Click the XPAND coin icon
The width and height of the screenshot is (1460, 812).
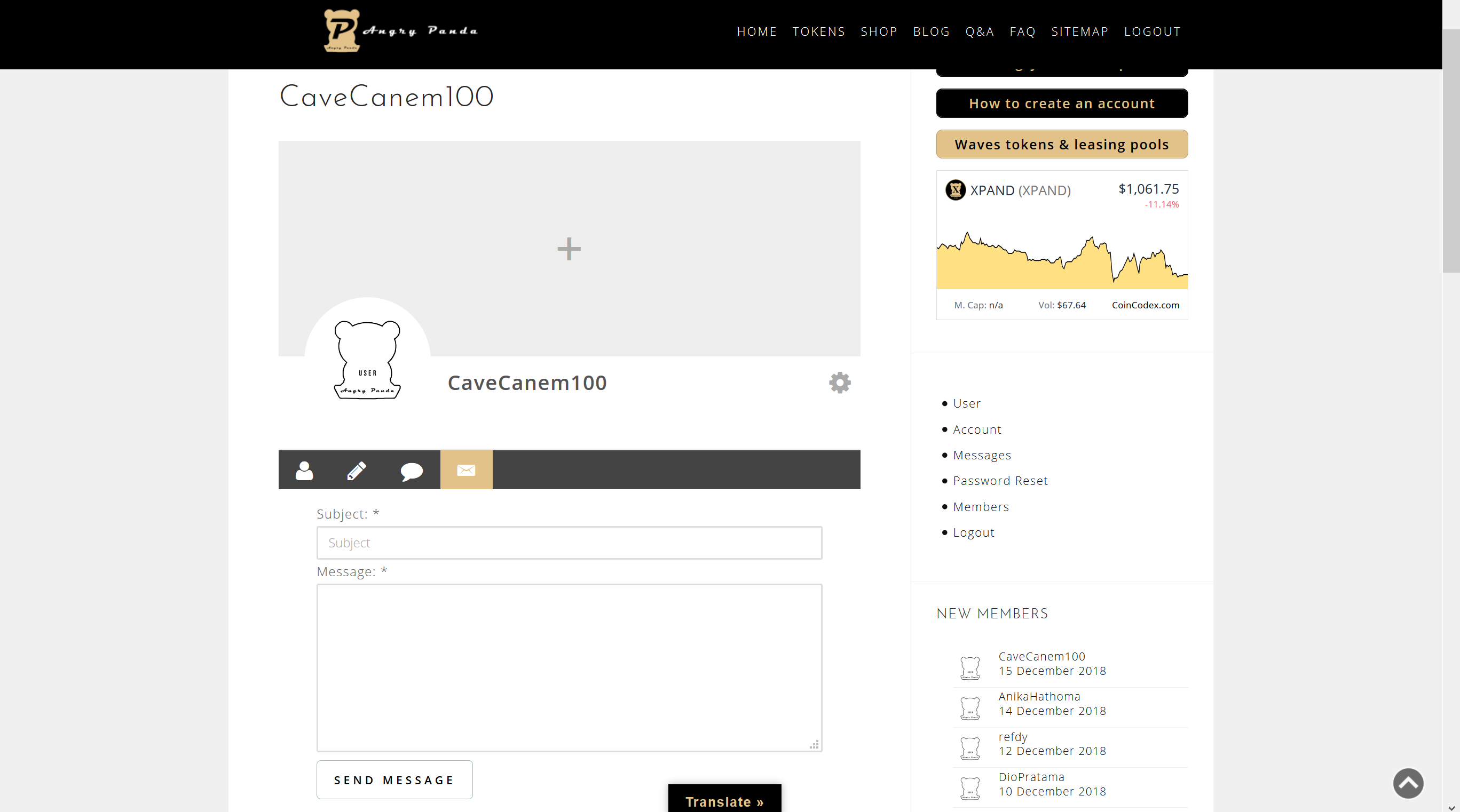pyautogui.click(x=955, y=190)
